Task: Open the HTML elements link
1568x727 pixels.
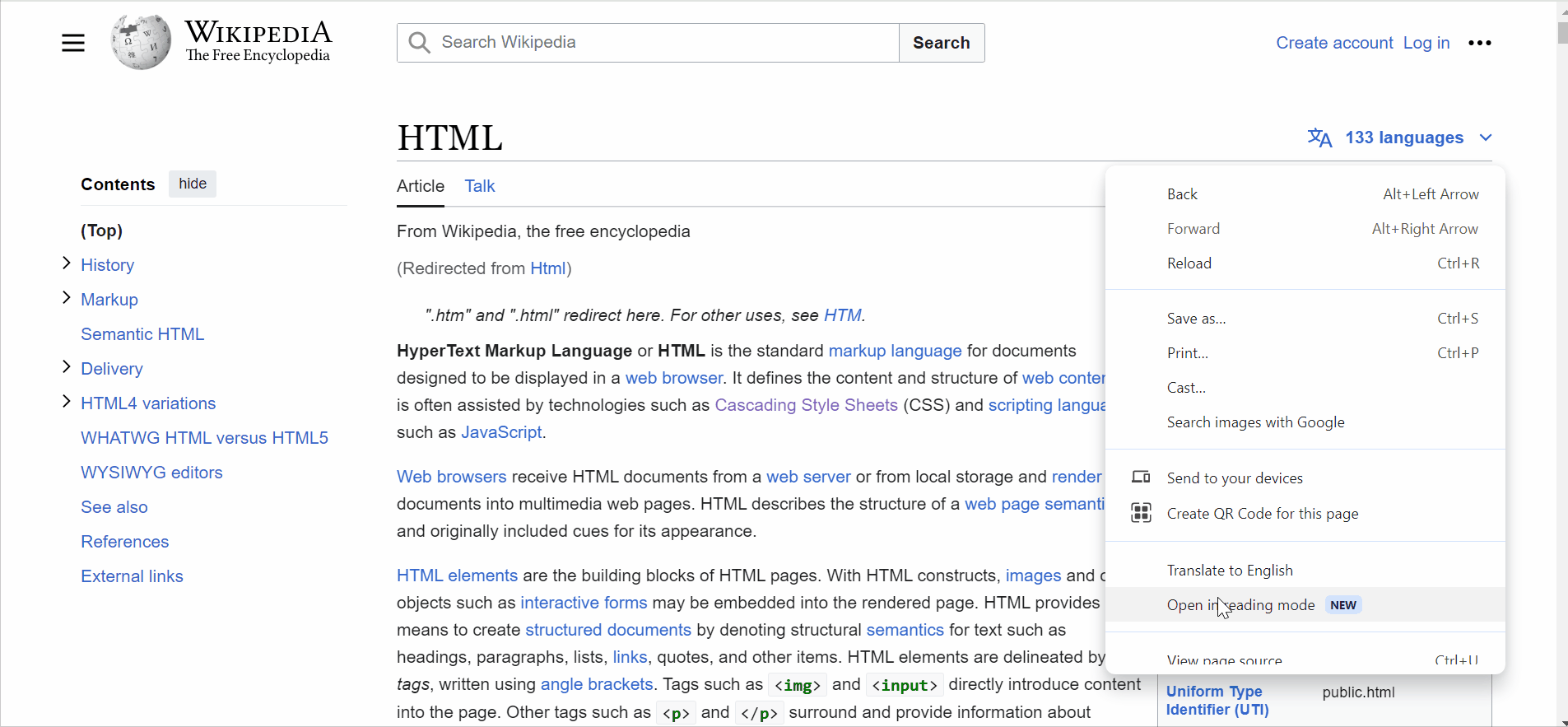Action: pos(457,576)
